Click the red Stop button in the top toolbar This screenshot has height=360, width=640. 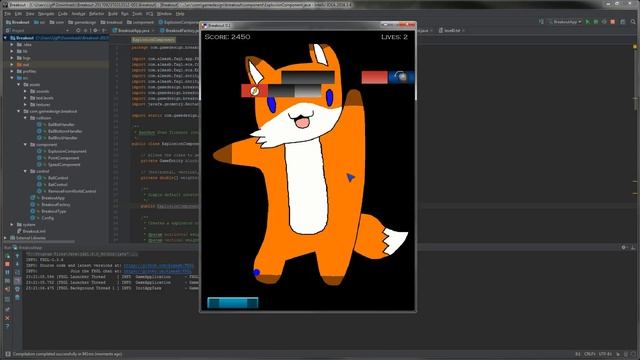(x=613, y=22)
